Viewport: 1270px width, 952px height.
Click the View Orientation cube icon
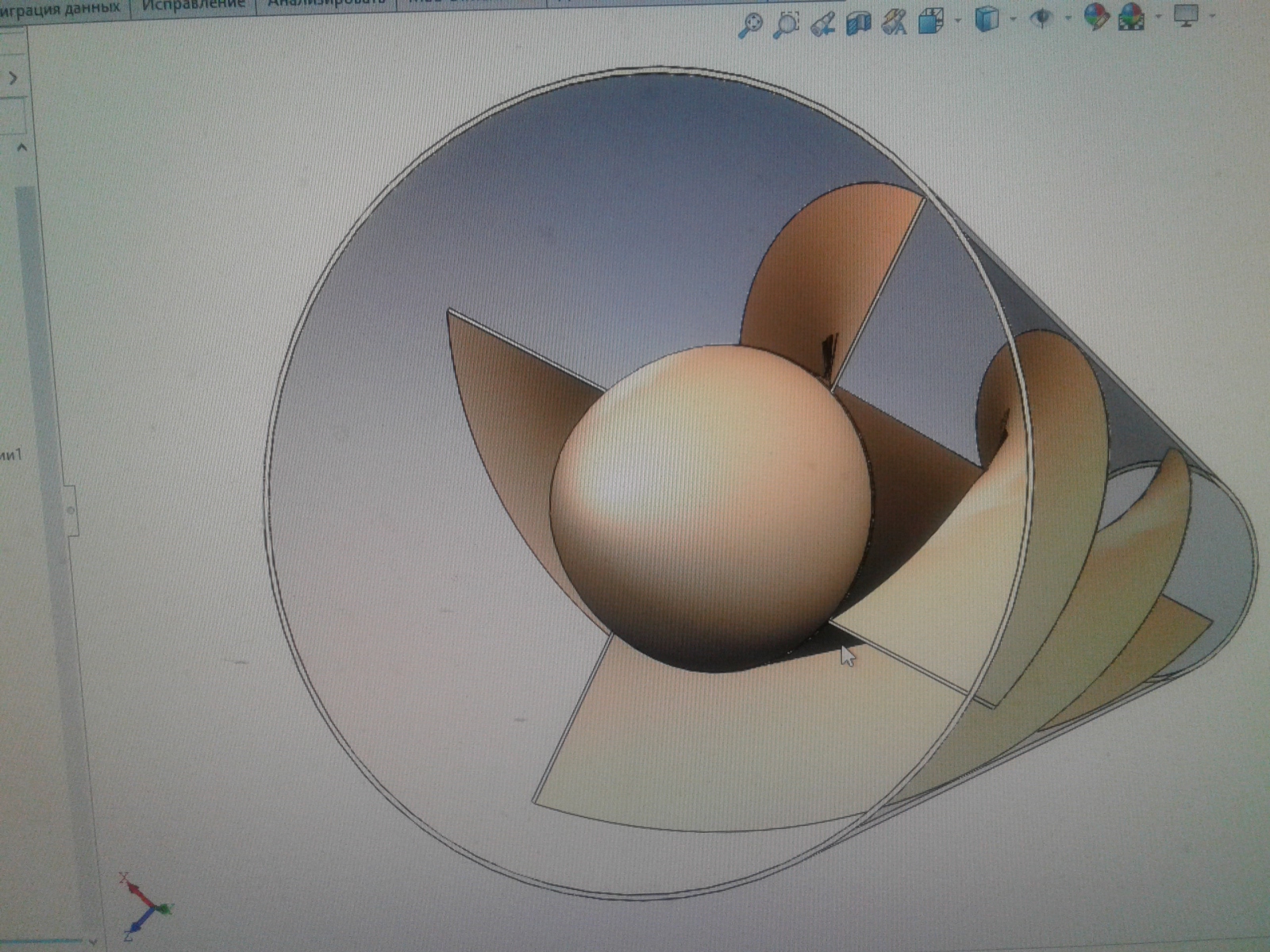[929, 21]
